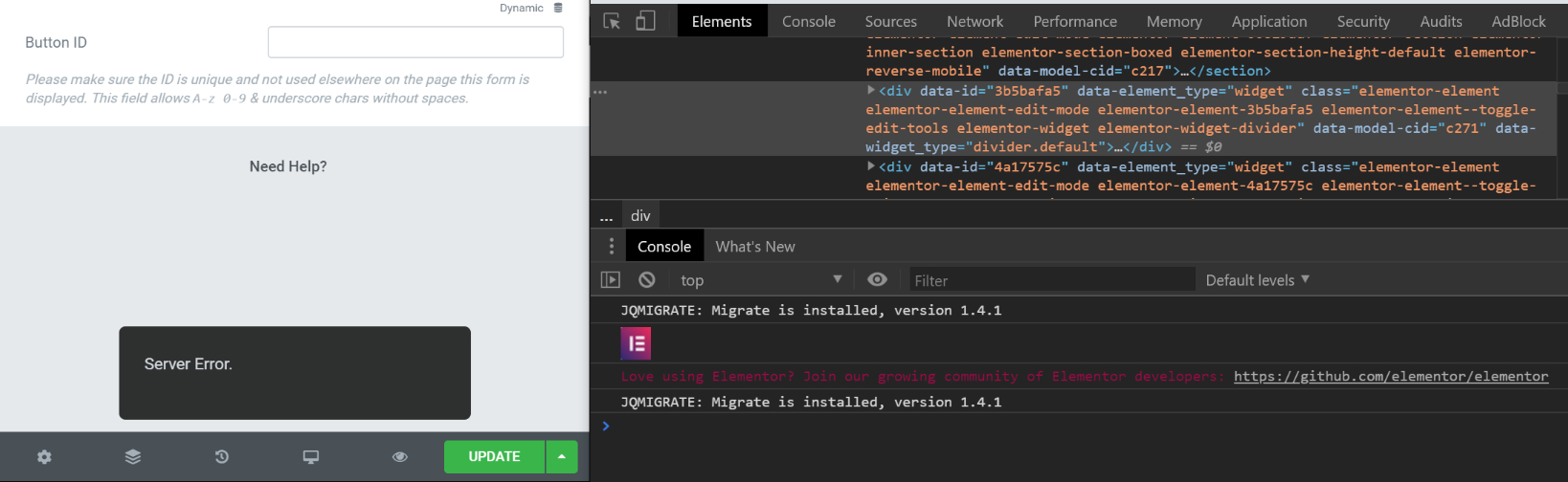This screenshot has width=1568, height=482.
Task: Click the Need Help? link
Action: [x=288, y=166]
